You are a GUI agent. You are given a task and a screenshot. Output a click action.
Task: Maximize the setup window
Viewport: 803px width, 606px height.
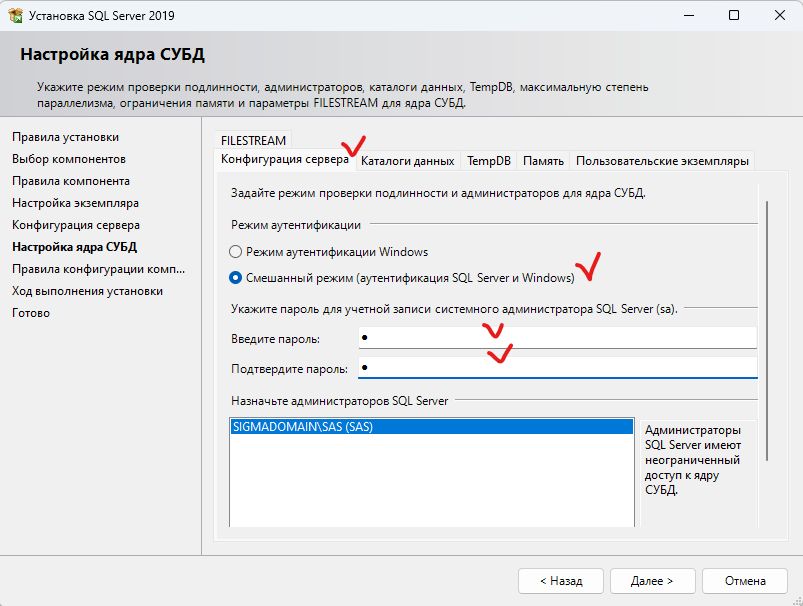734,15
